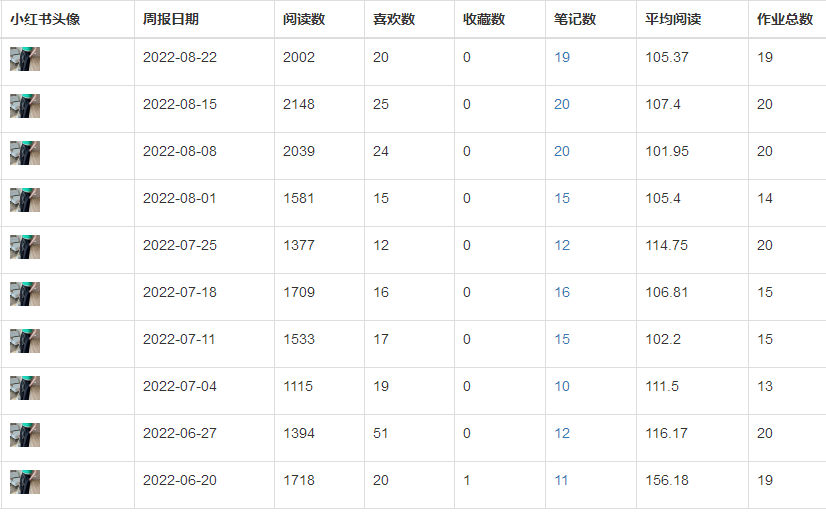Click the average reads value 107.4
This screenshot has height=527, width=826.
click(x=663, y=104)
